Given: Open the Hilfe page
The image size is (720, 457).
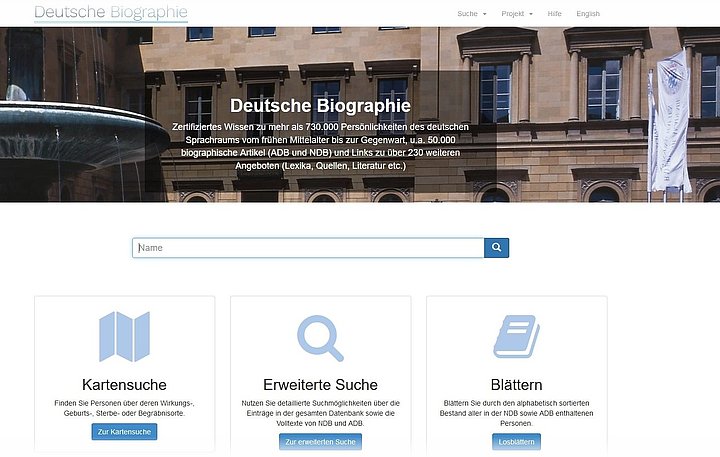Looking at the screenshot, I should point(554,14).
